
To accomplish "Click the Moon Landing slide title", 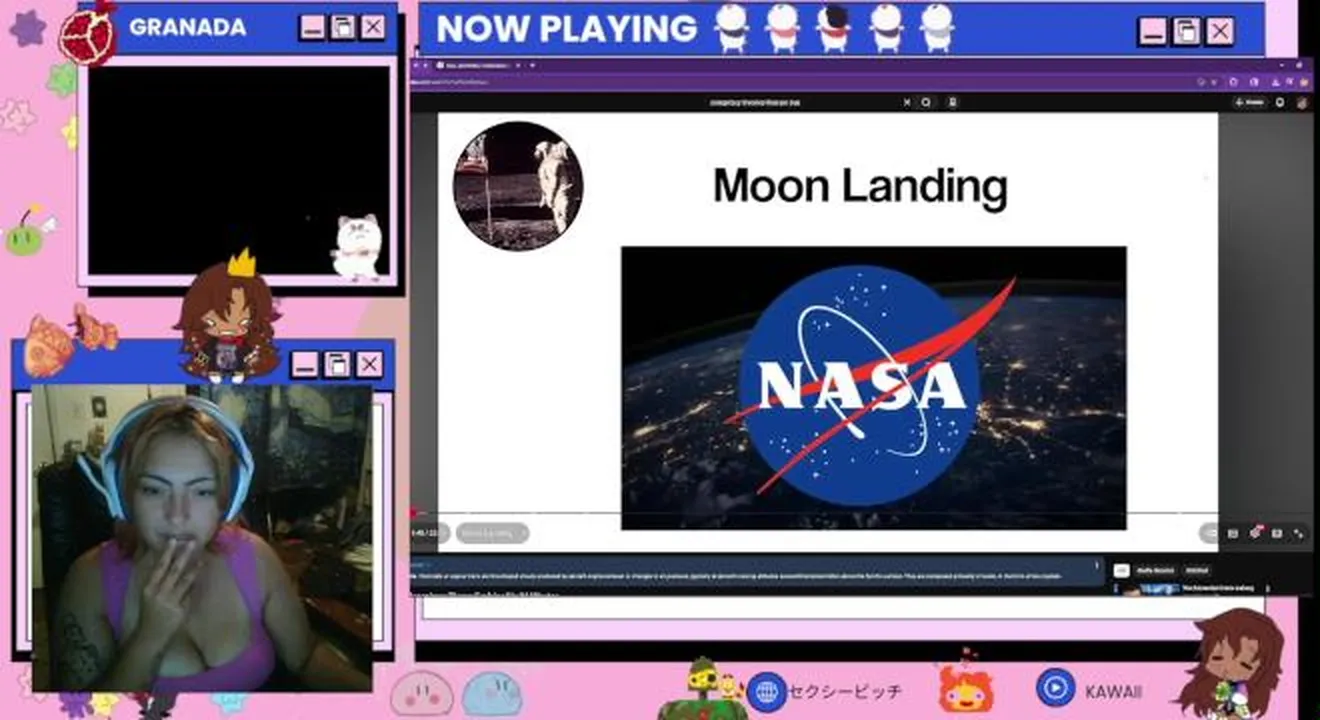I will [860, 186].
